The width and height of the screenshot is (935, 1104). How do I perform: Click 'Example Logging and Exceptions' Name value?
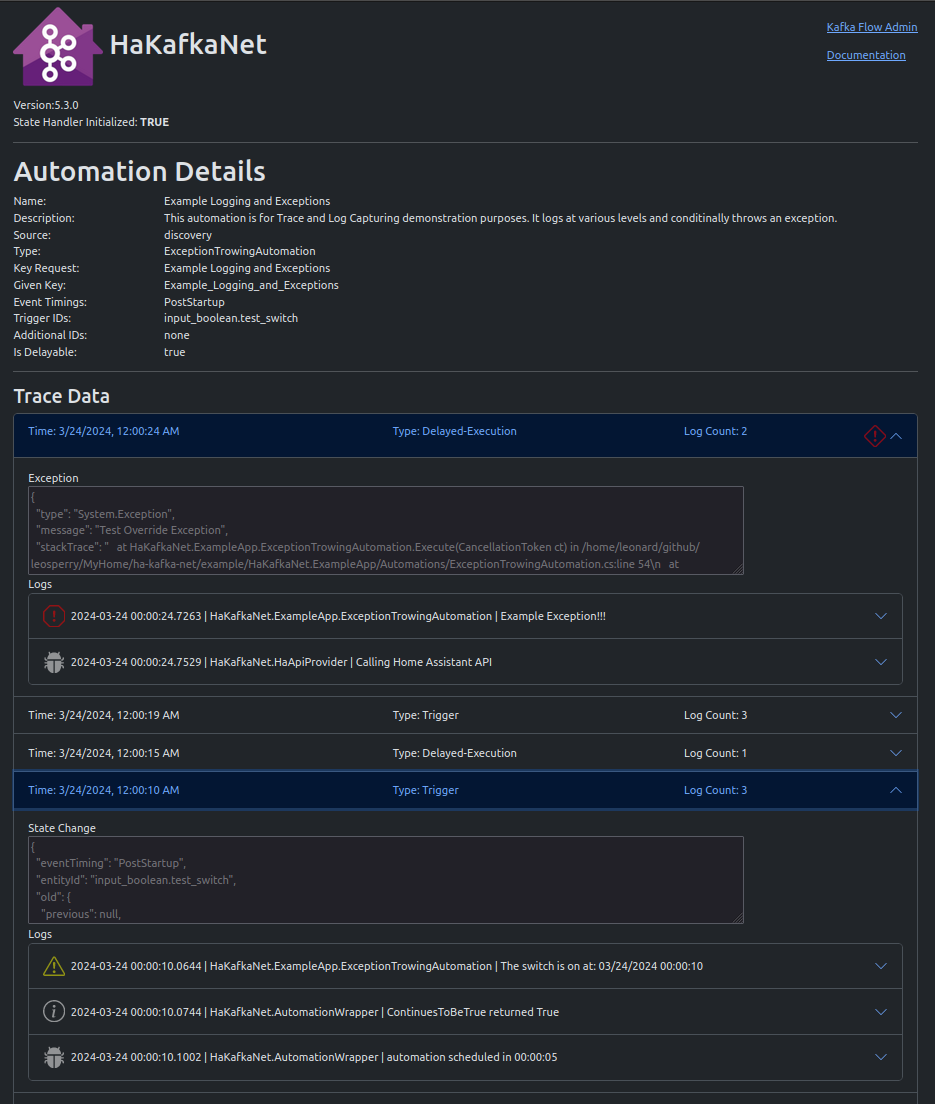247,201
